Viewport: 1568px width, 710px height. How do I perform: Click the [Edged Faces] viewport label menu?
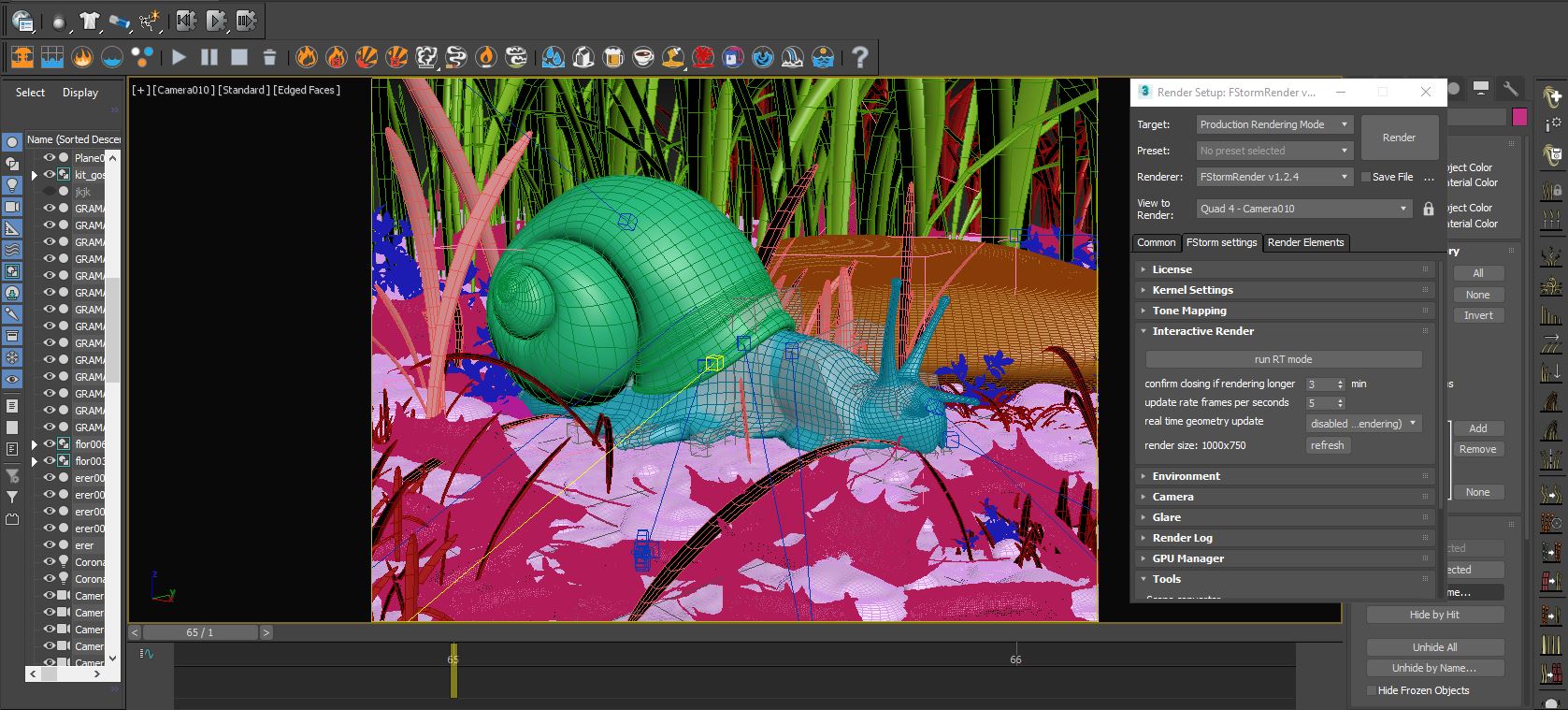click(x=307, y=90)
